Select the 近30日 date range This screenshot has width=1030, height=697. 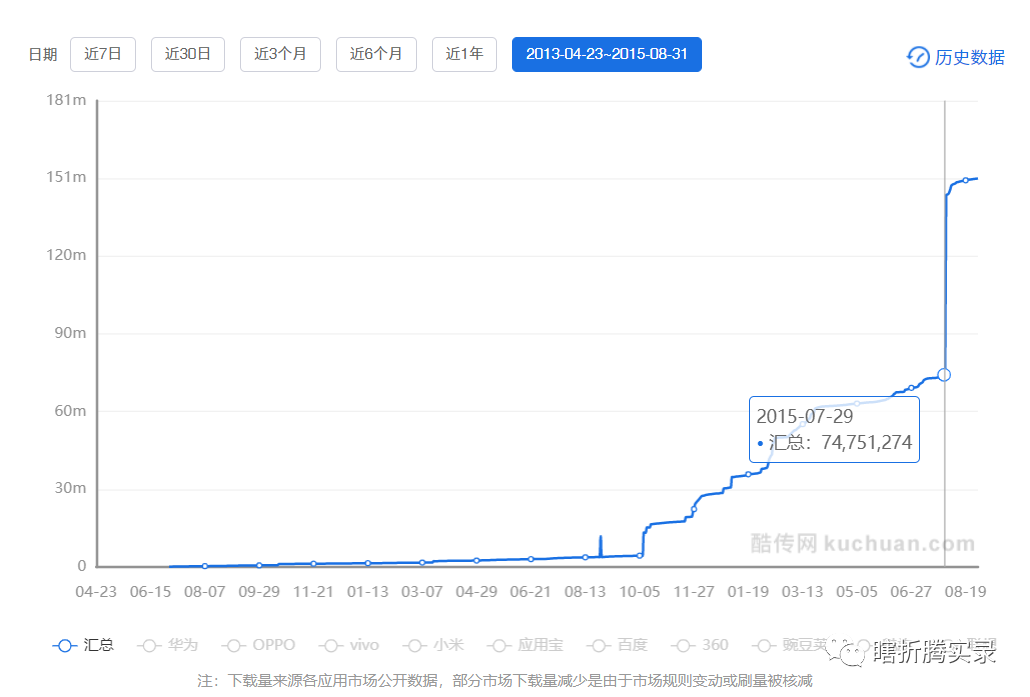click(x=188, y=54)
